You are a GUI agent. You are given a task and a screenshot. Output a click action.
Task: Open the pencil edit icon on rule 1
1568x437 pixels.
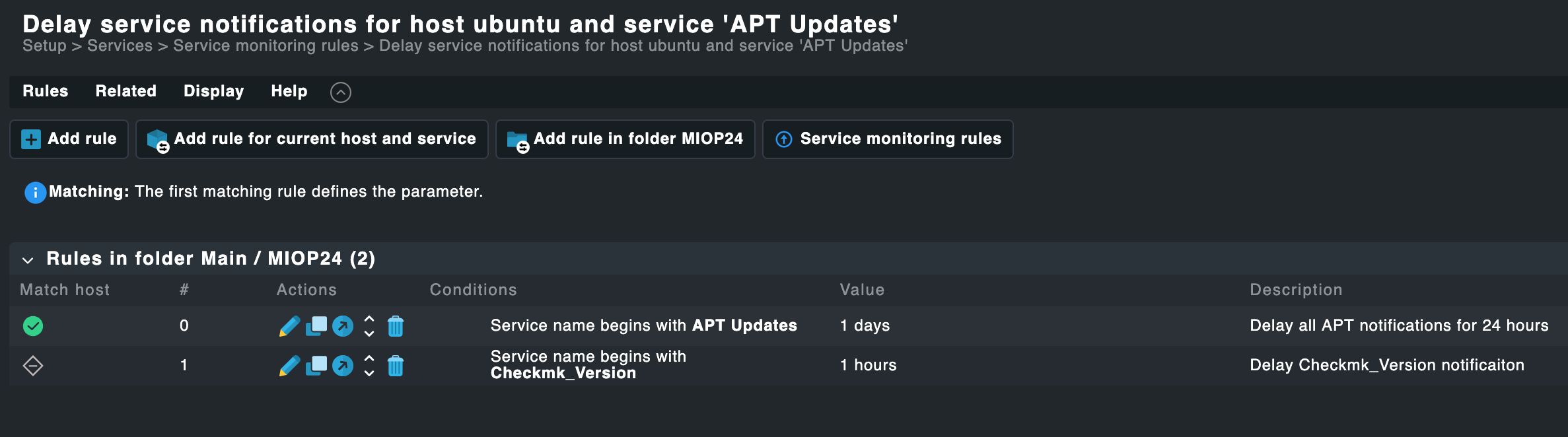pyautogui.click(x=289, y=365)
